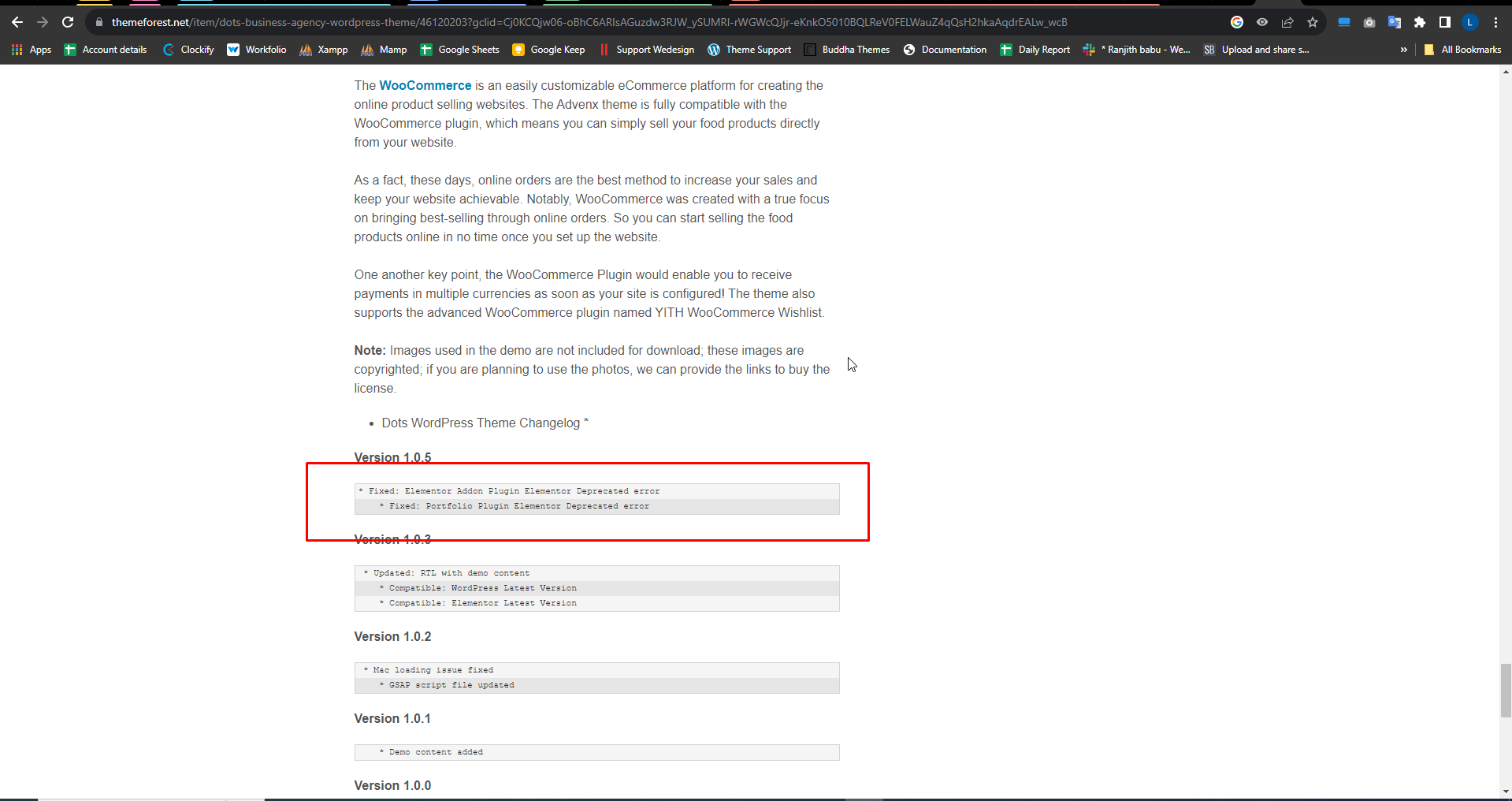The image size is (1512, 801).
Task: Click the page scrollbar thumb
Action: click(x=1506, y=691)
